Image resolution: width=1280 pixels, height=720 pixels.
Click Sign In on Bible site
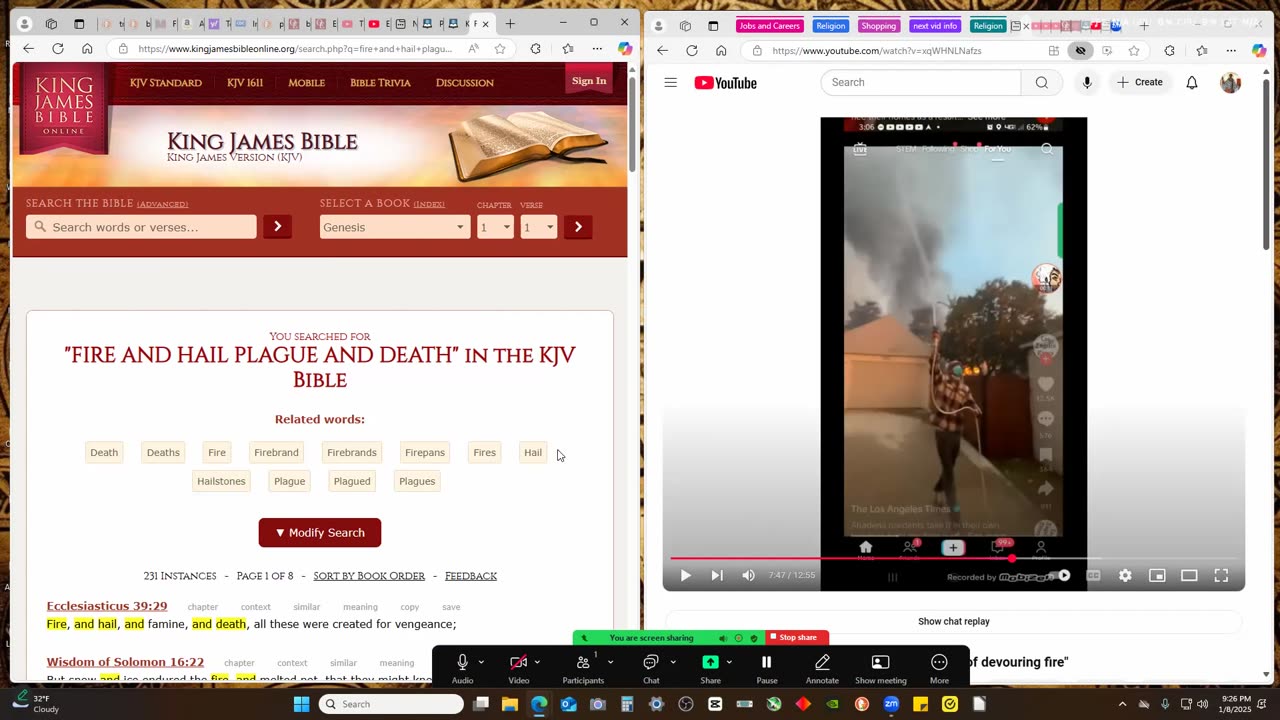point(589,81)
